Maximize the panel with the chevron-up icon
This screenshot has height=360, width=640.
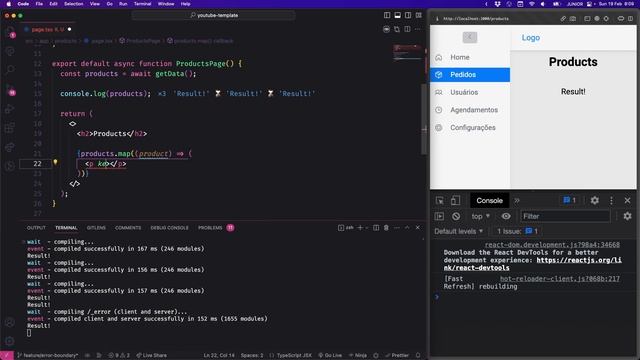[x=407, y=228]
